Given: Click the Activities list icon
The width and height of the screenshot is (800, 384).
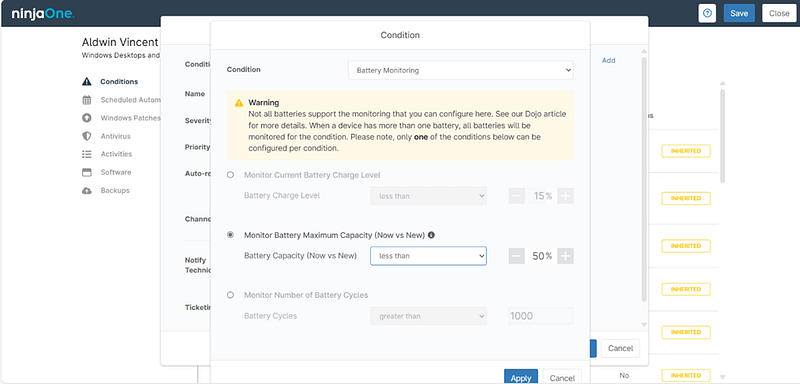Looking at the screenshot, I should pos(87,154).
